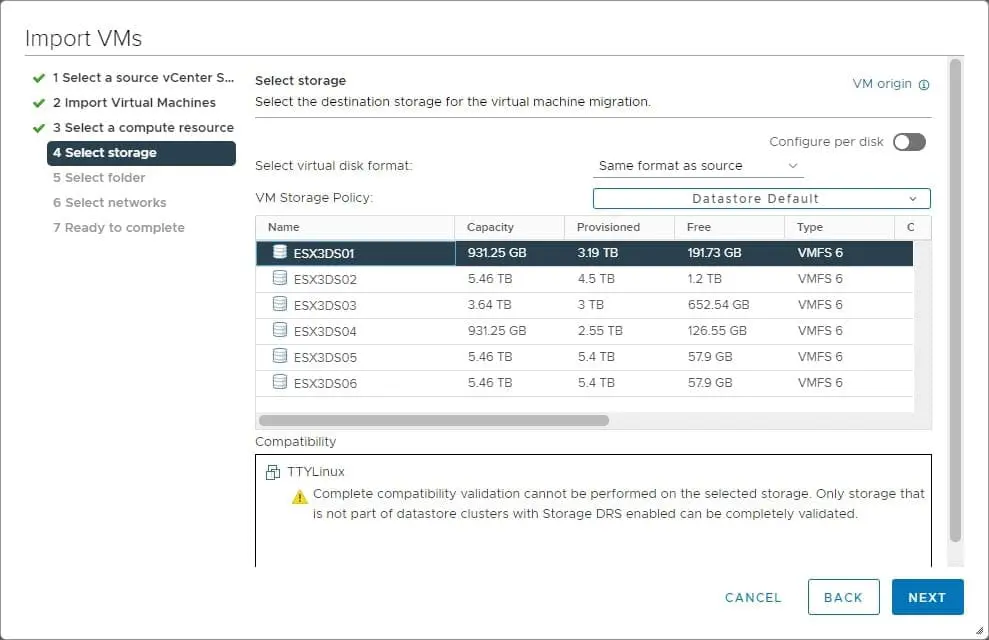Click the ESX3DS05 datastore icon
The width and height of the screenshot is (989, 640).
279,356
